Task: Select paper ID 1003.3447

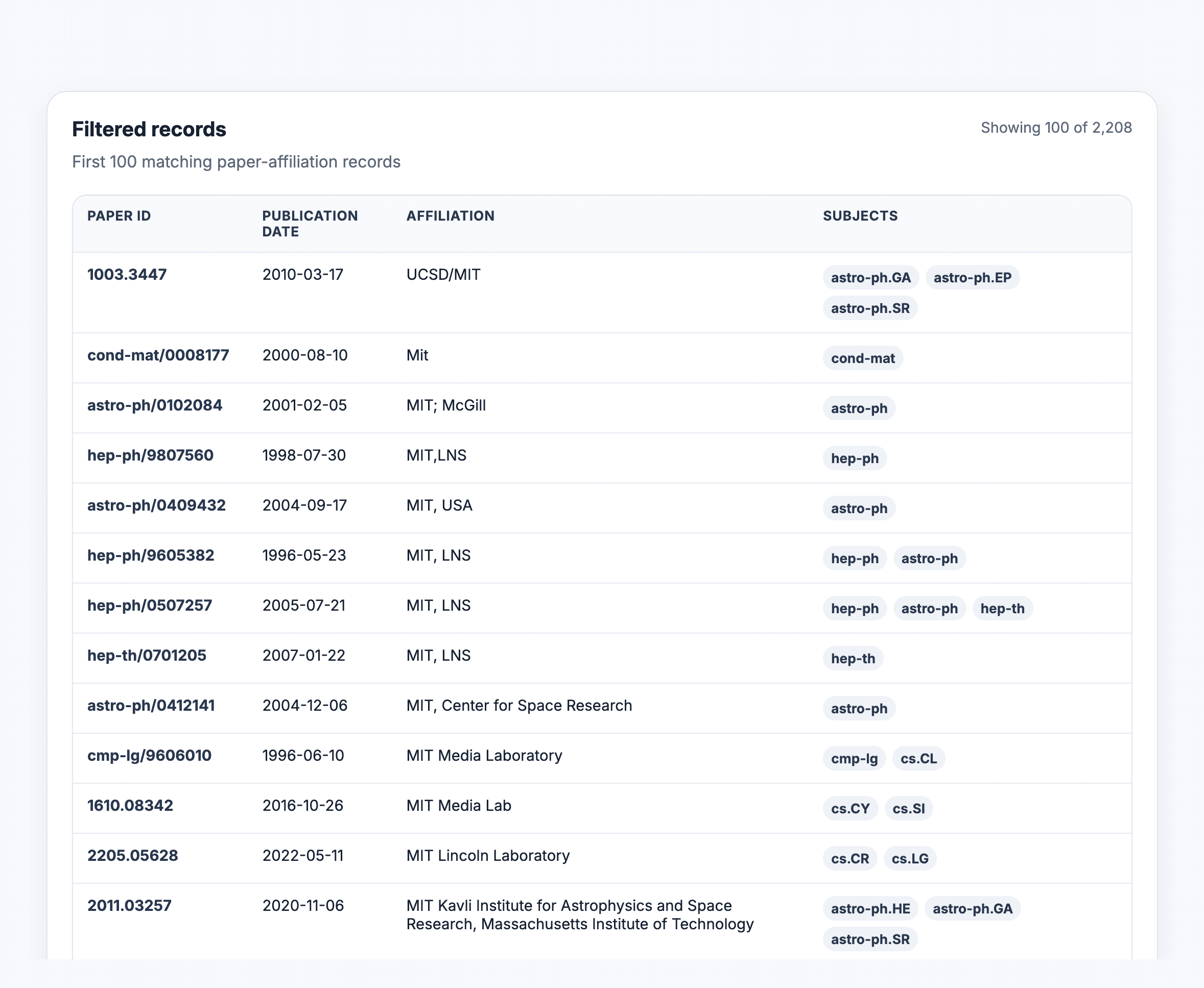Action: [x=127, y=274]
